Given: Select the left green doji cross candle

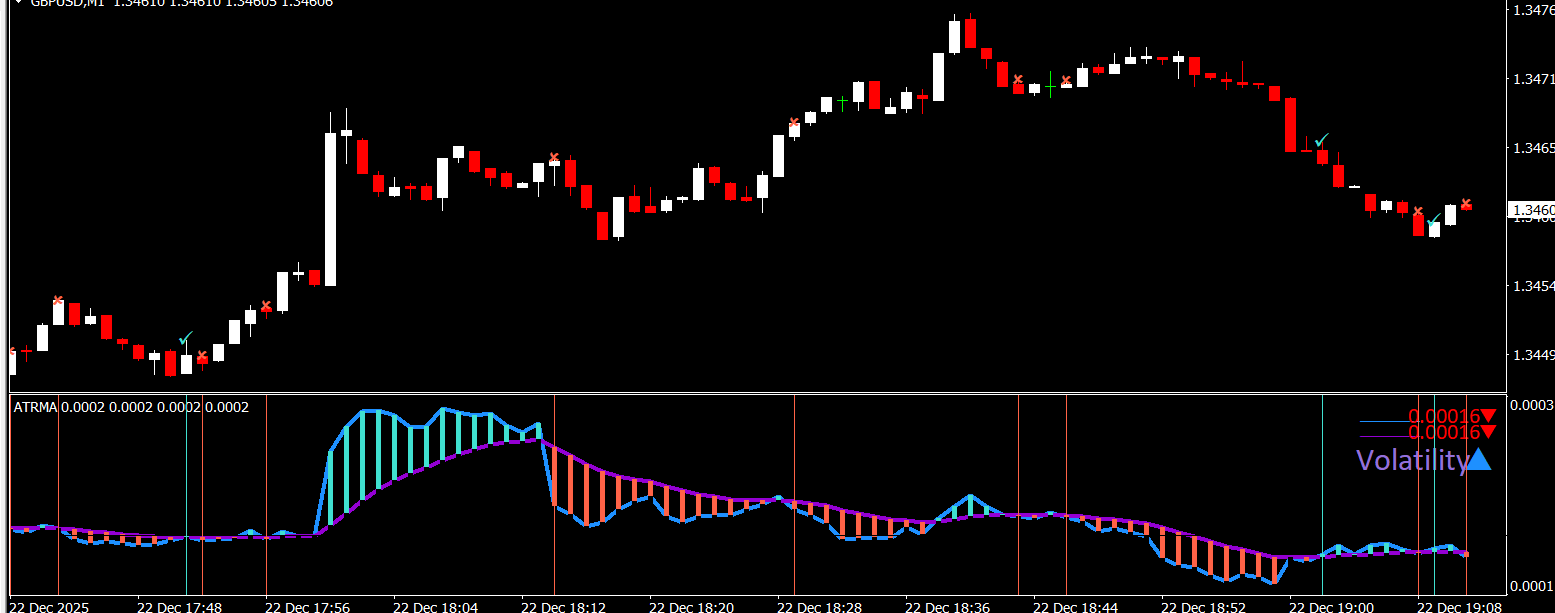Looking at the screenshot, I should pyautogui.click(x=842, y=101).
